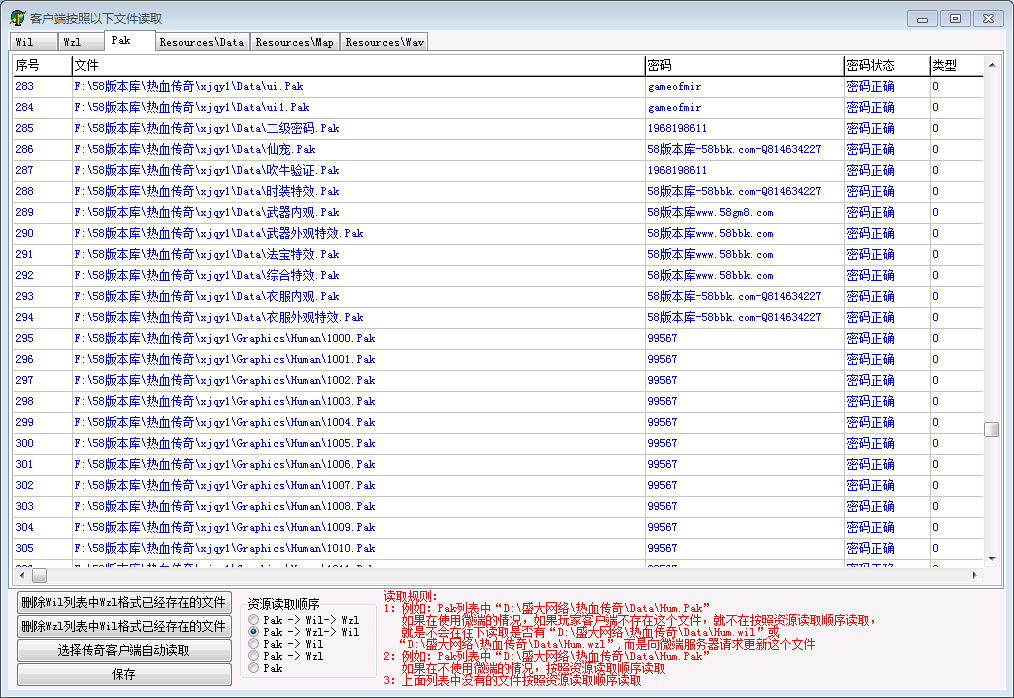Image resolution: width=1014 pixels, height=698 pixels.
Task: Select Pak -> Wil read order
Action: 254,644
